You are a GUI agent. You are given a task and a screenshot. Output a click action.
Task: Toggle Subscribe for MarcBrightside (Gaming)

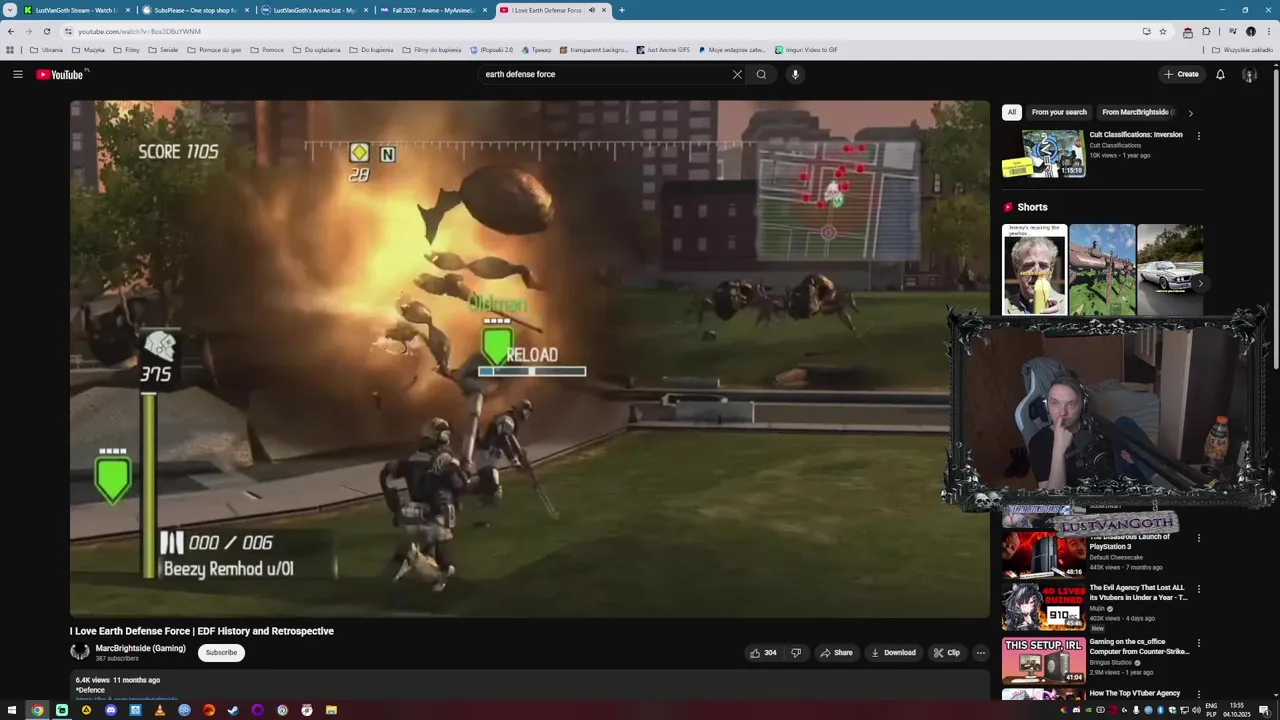221,652
